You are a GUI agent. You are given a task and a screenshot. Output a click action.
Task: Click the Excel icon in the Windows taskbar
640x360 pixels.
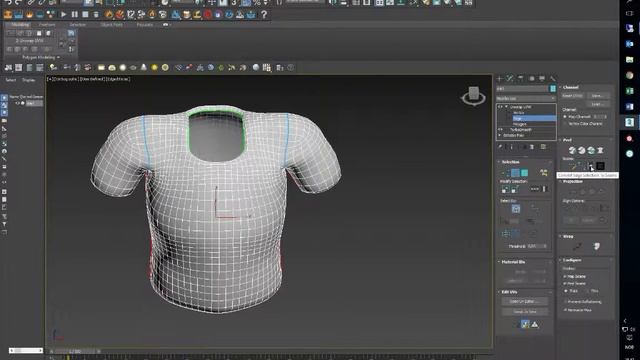pos(629,91)
